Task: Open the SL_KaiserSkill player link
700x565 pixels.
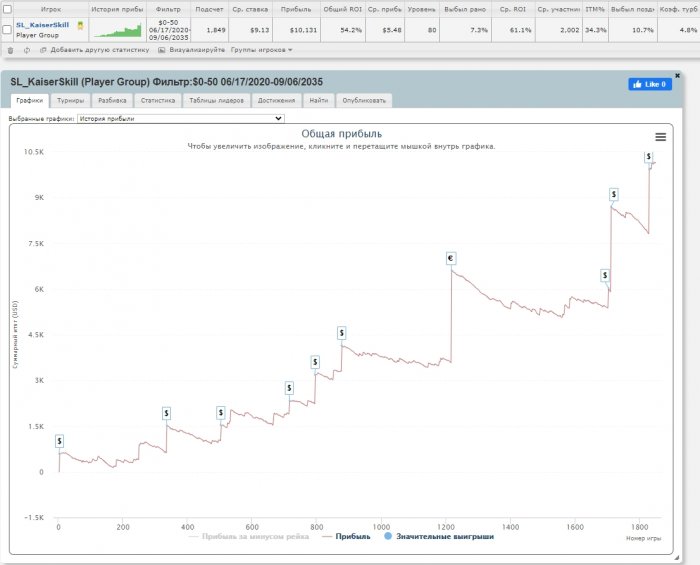Action: point(42,25)
